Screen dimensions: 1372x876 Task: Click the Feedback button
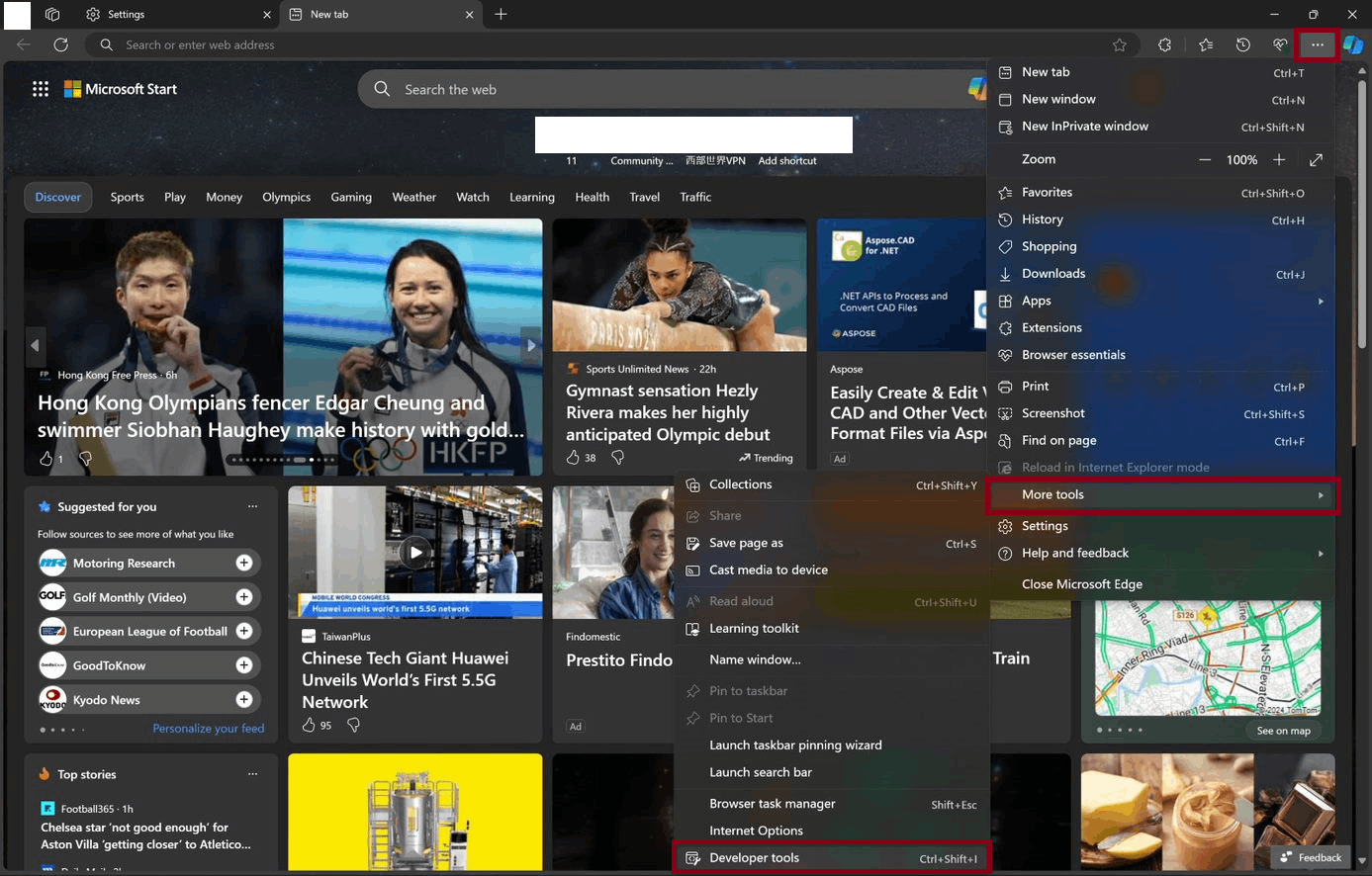tap(1310, 857)
